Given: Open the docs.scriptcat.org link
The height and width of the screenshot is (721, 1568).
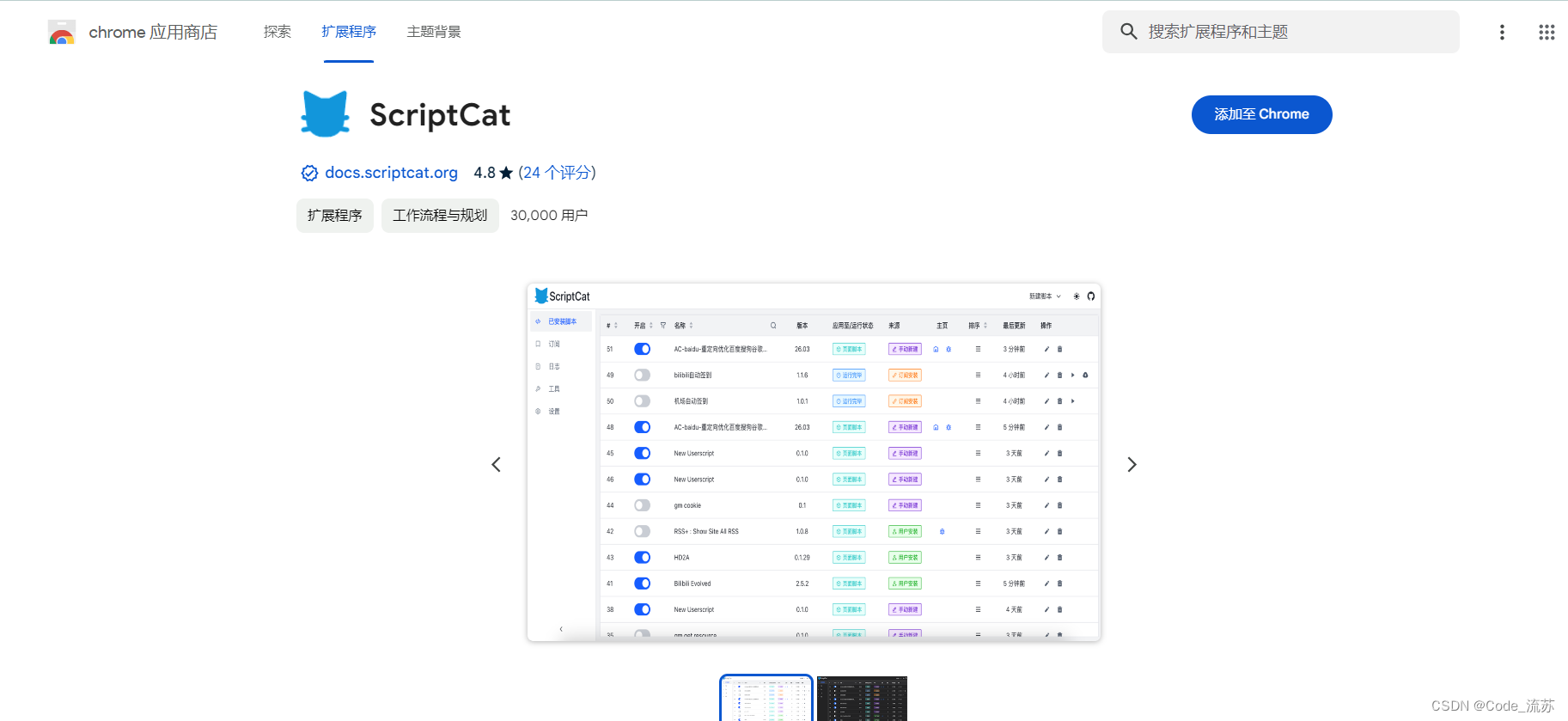Looking at the screenshot, I should (x=391, y=173).
